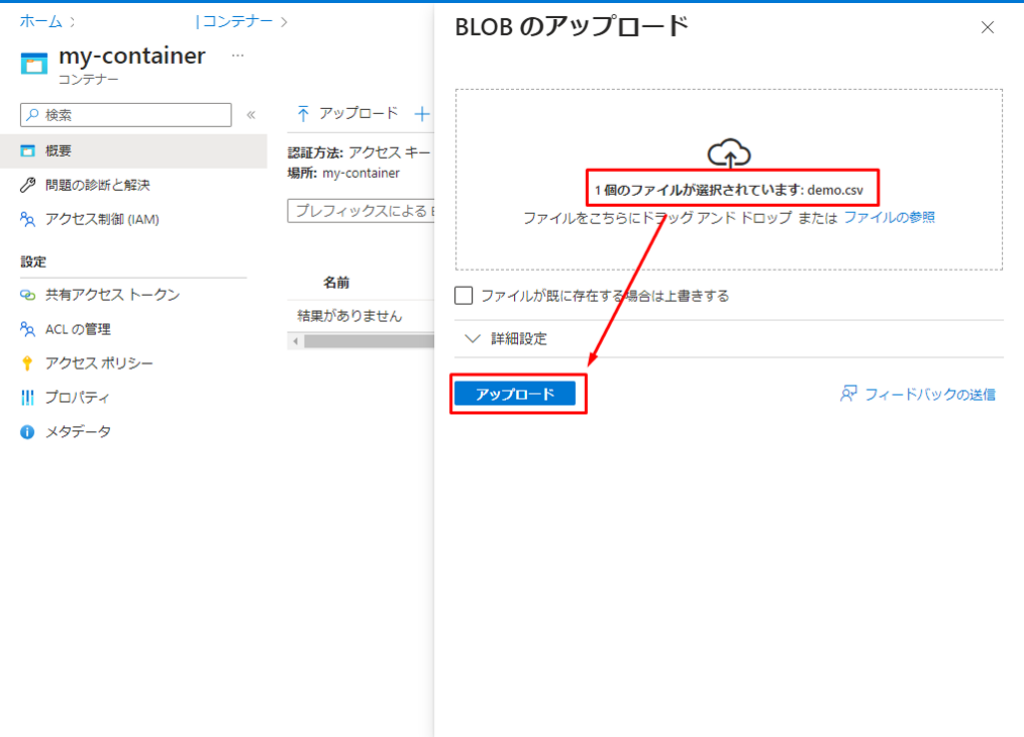Click the feedback person icon
Image resolution: width=1024 pixels, height=737 pixels.
pos(848,394)
